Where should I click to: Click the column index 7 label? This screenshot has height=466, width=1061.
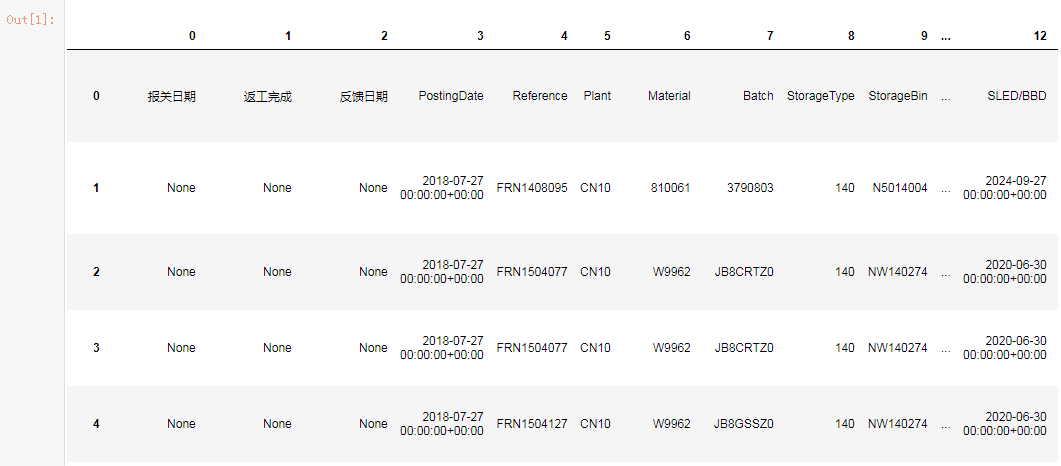point(770,37)
